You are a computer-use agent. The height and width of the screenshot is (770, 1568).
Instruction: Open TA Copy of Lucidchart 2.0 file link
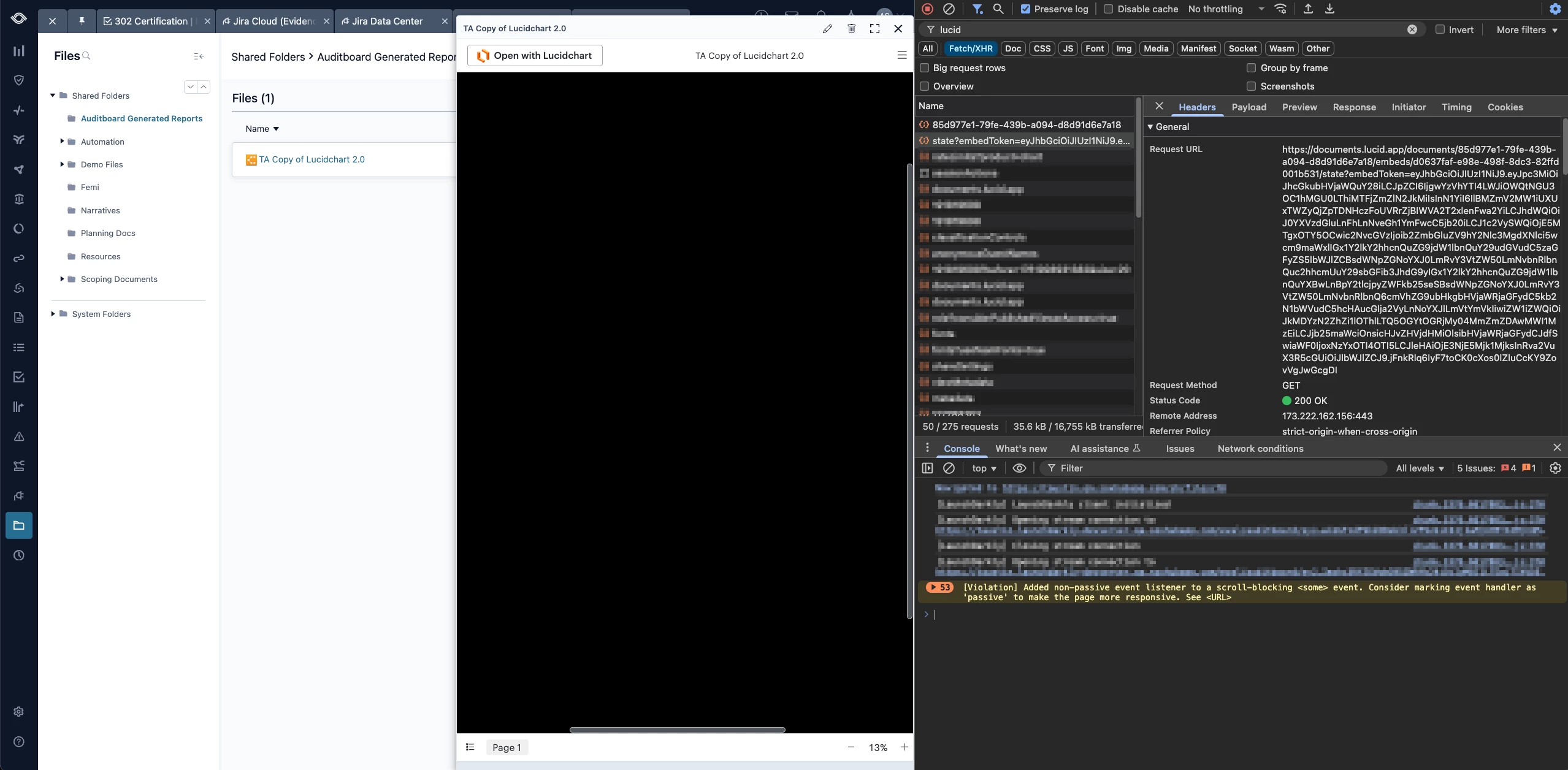[312, 159]
